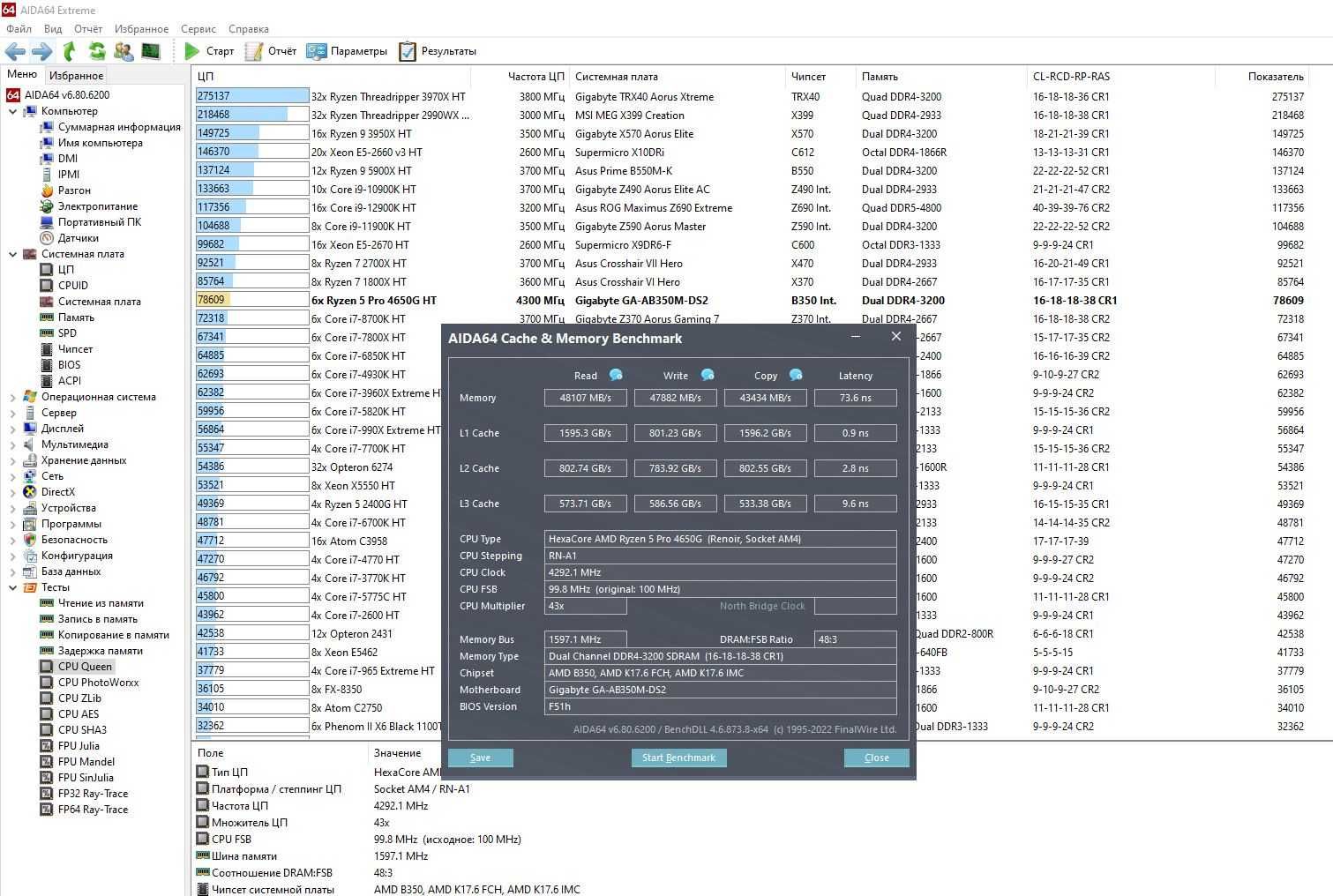
Task: Open the Сервис menu
Action: [x=198, y=29]
